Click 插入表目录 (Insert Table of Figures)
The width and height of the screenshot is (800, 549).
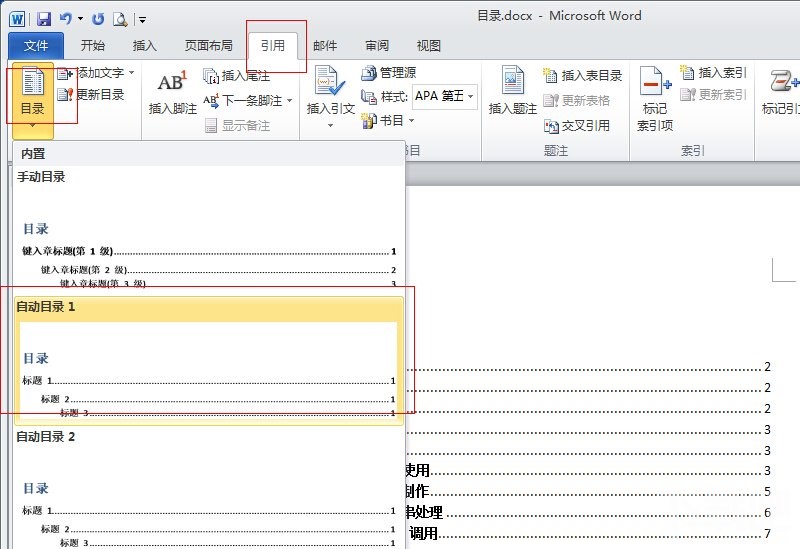582,76
